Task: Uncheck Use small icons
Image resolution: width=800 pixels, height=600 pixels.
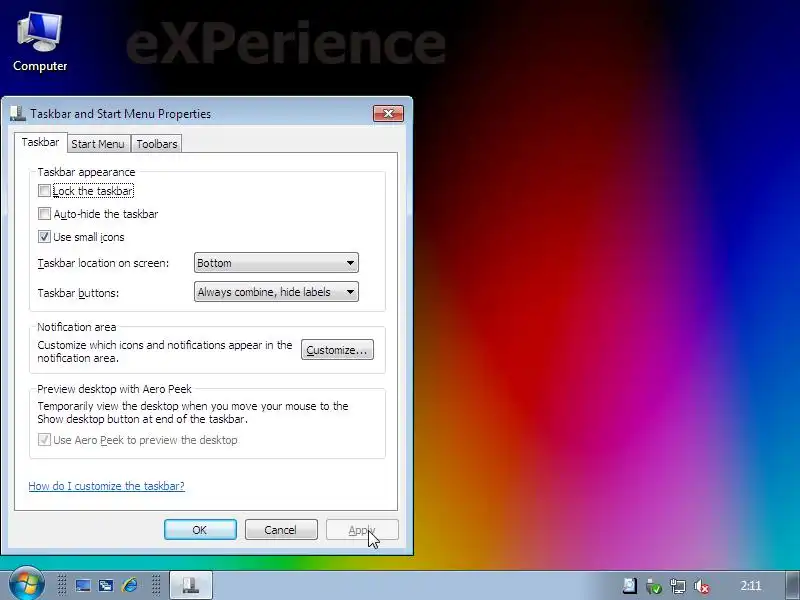Action: (x=44, y=237)
